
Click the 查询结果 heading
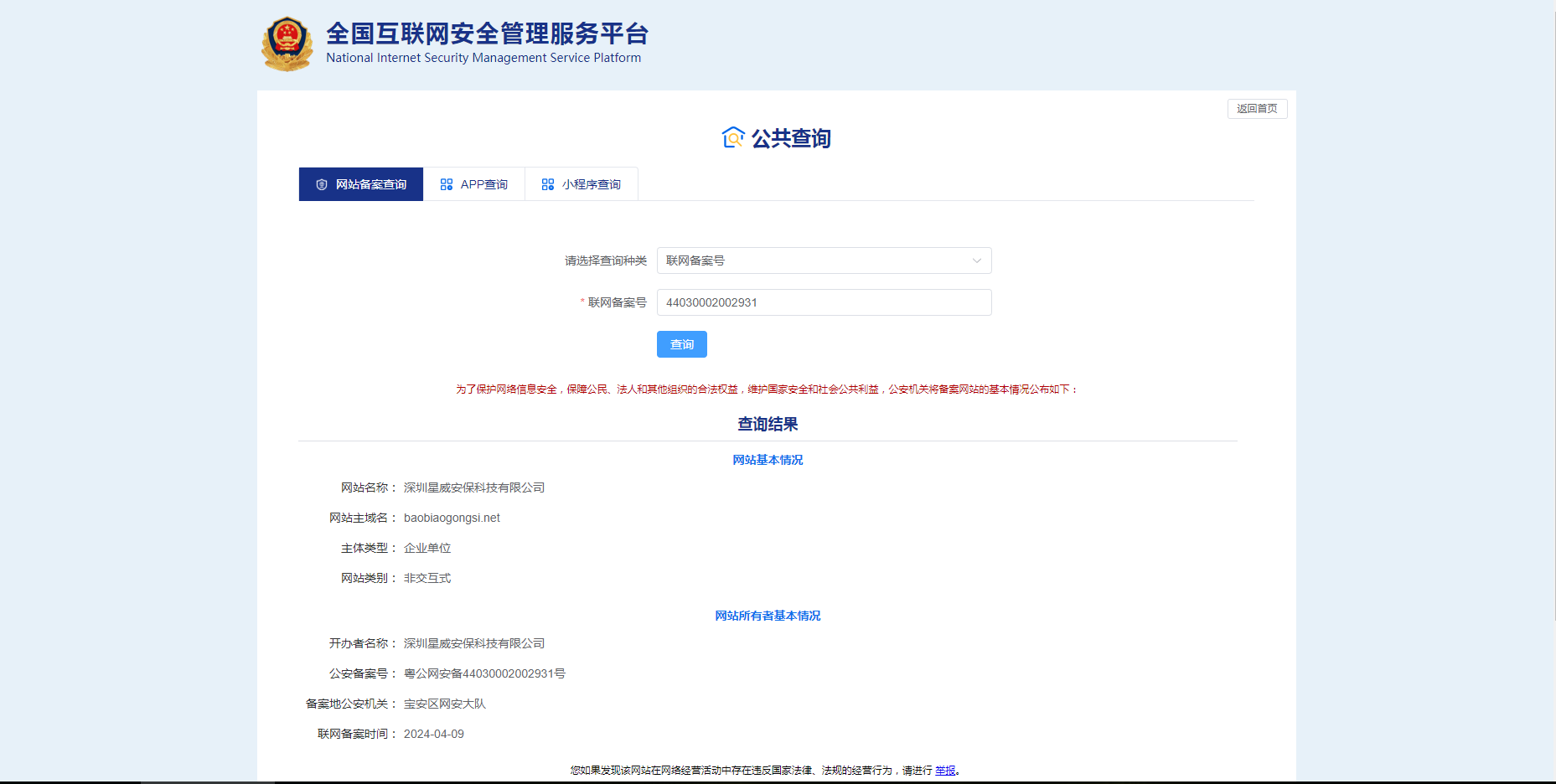point(768,424)
